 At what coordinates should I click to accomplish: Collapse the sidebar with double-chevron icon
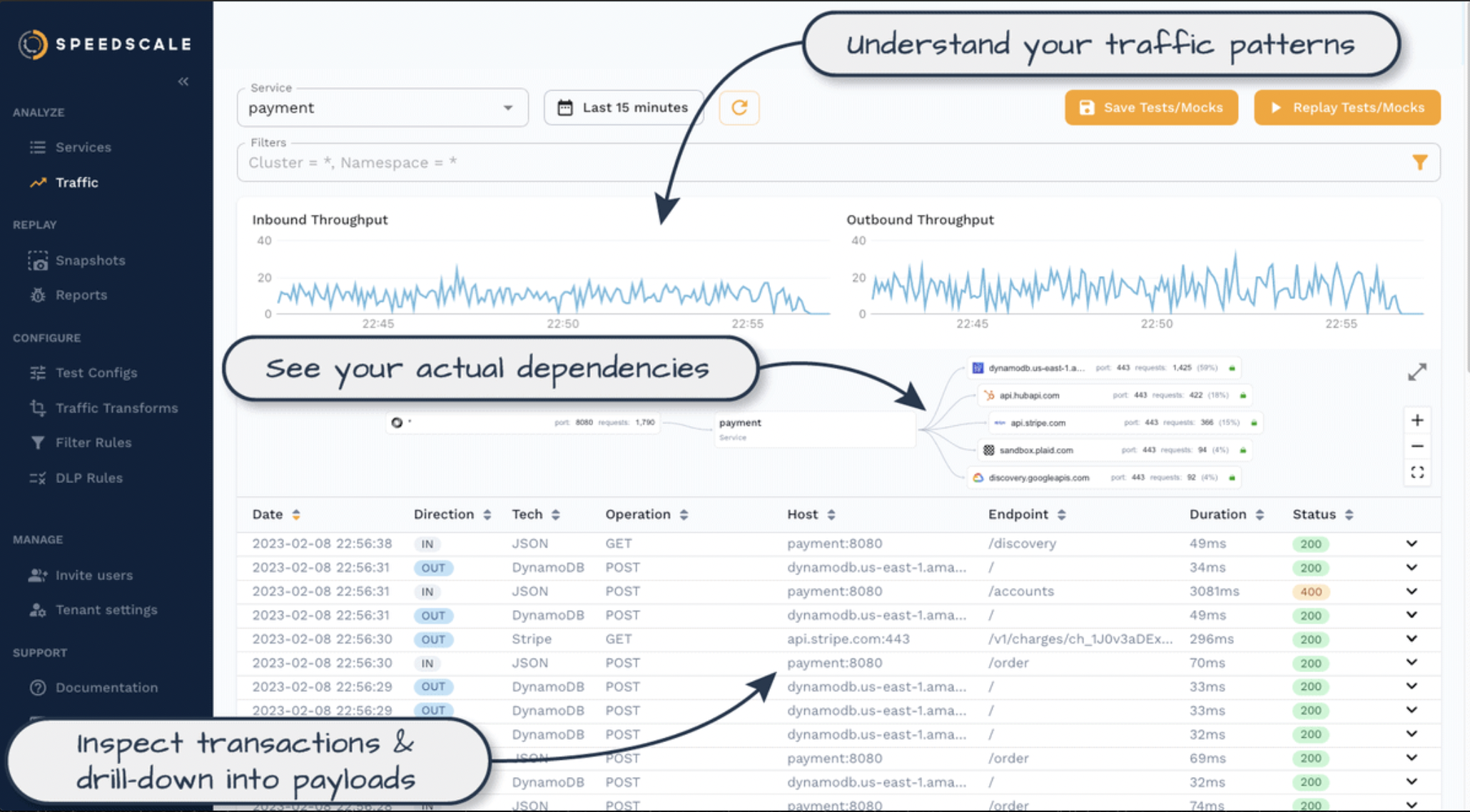(x=183, y=81)
